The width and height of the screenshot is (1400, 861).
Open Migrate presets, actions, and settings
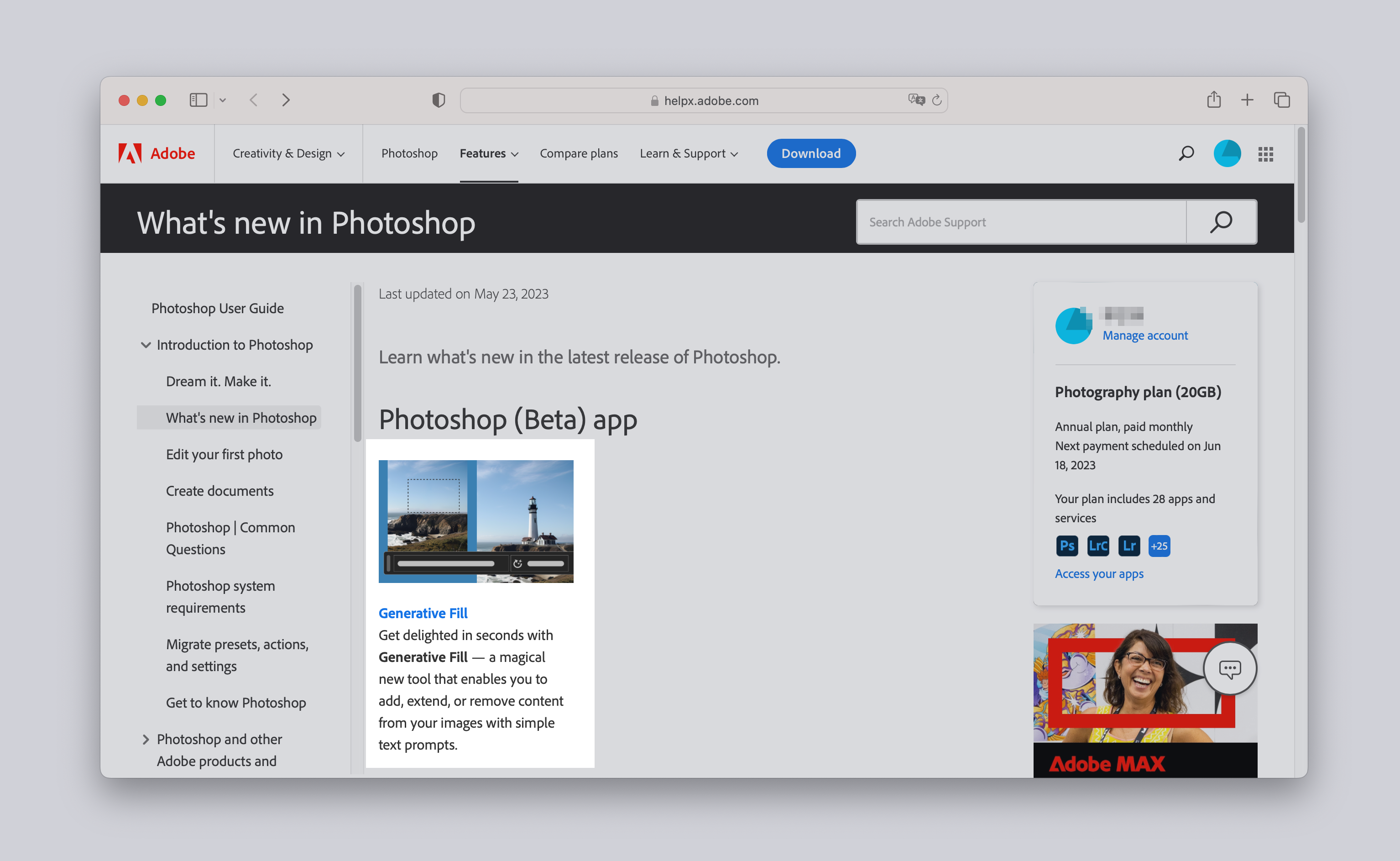point(237,655)
